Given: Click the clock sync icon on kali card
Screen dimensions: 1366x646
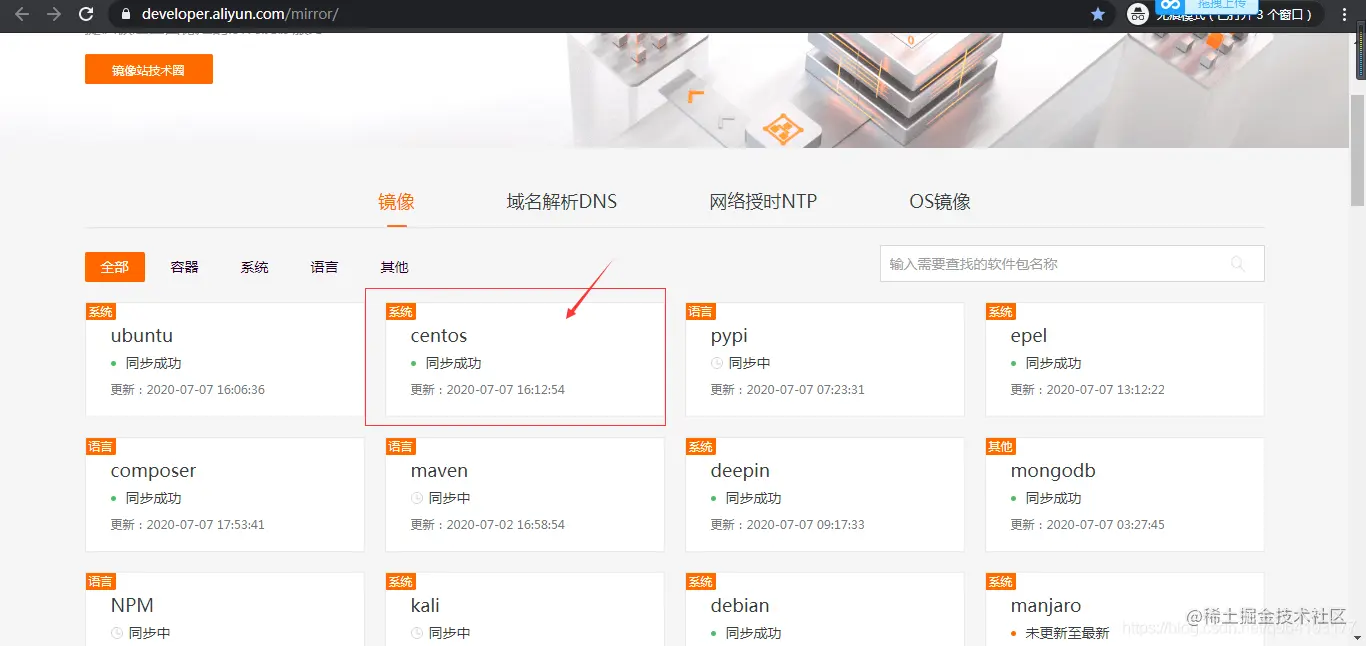Looking at the screenshot, I should point(416,633).
